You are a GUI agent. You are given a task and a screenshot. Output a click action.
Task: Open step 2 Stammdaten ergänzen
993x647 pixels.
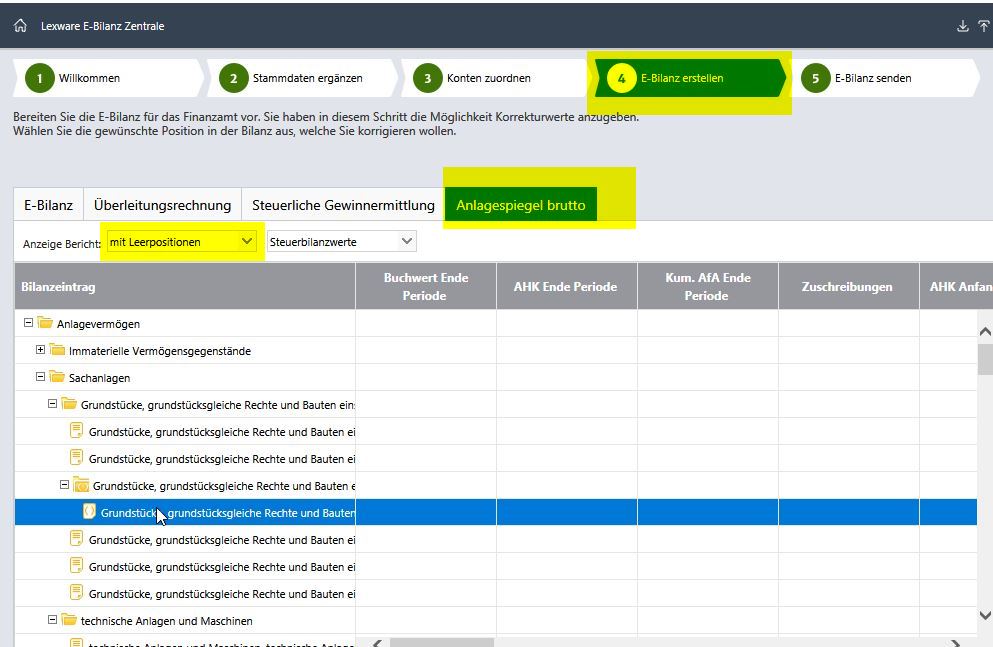click(x=302, y=78)
